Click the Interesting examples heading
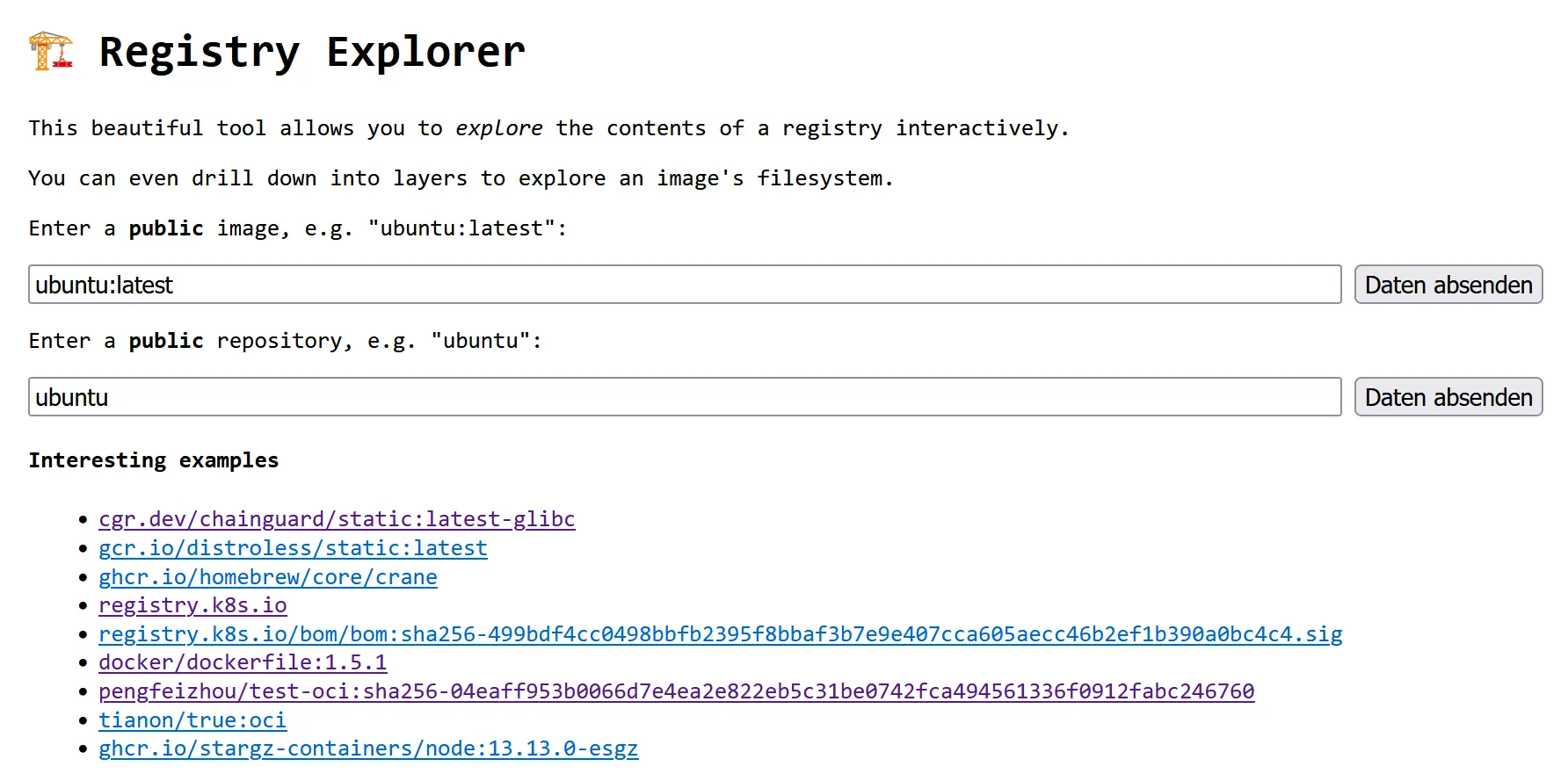Viewport: 1568px width, 781px height. tap(154, 460)
